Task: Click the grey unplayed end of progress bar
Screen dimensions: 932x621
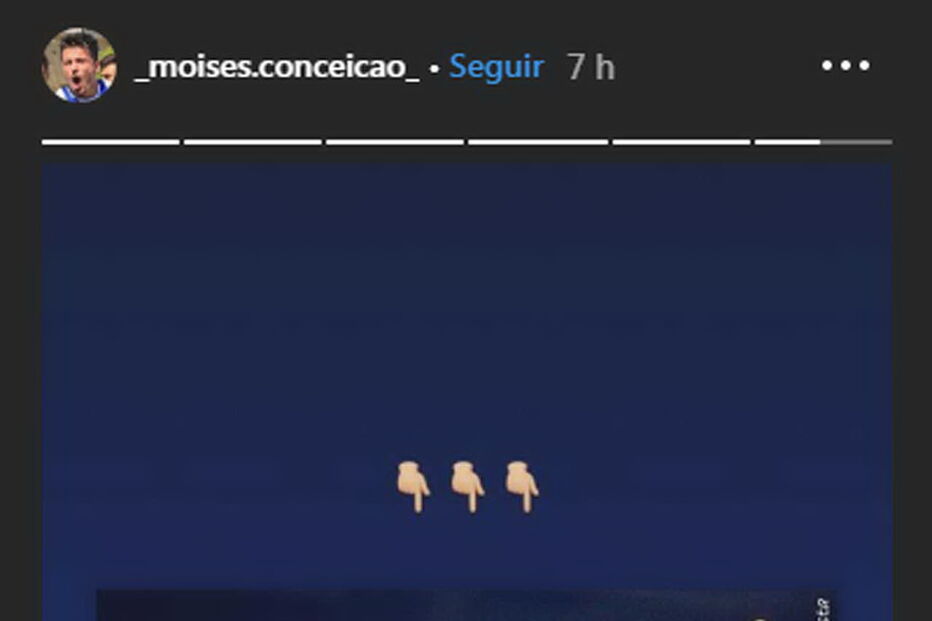Action: coord(857,142)
